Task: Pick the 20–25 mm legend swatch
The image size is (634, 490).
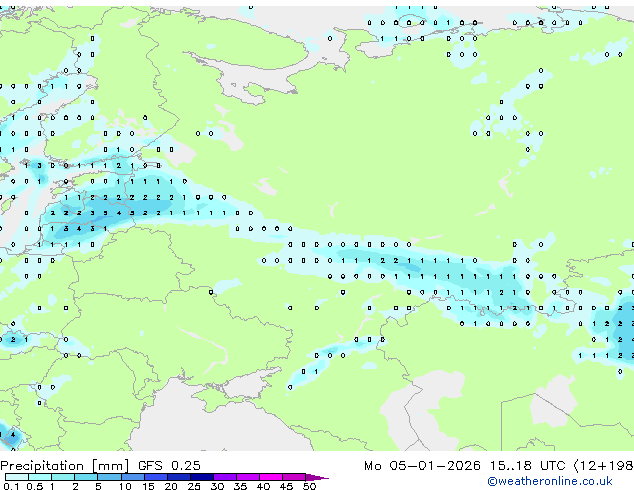Action: pos(178,477)
